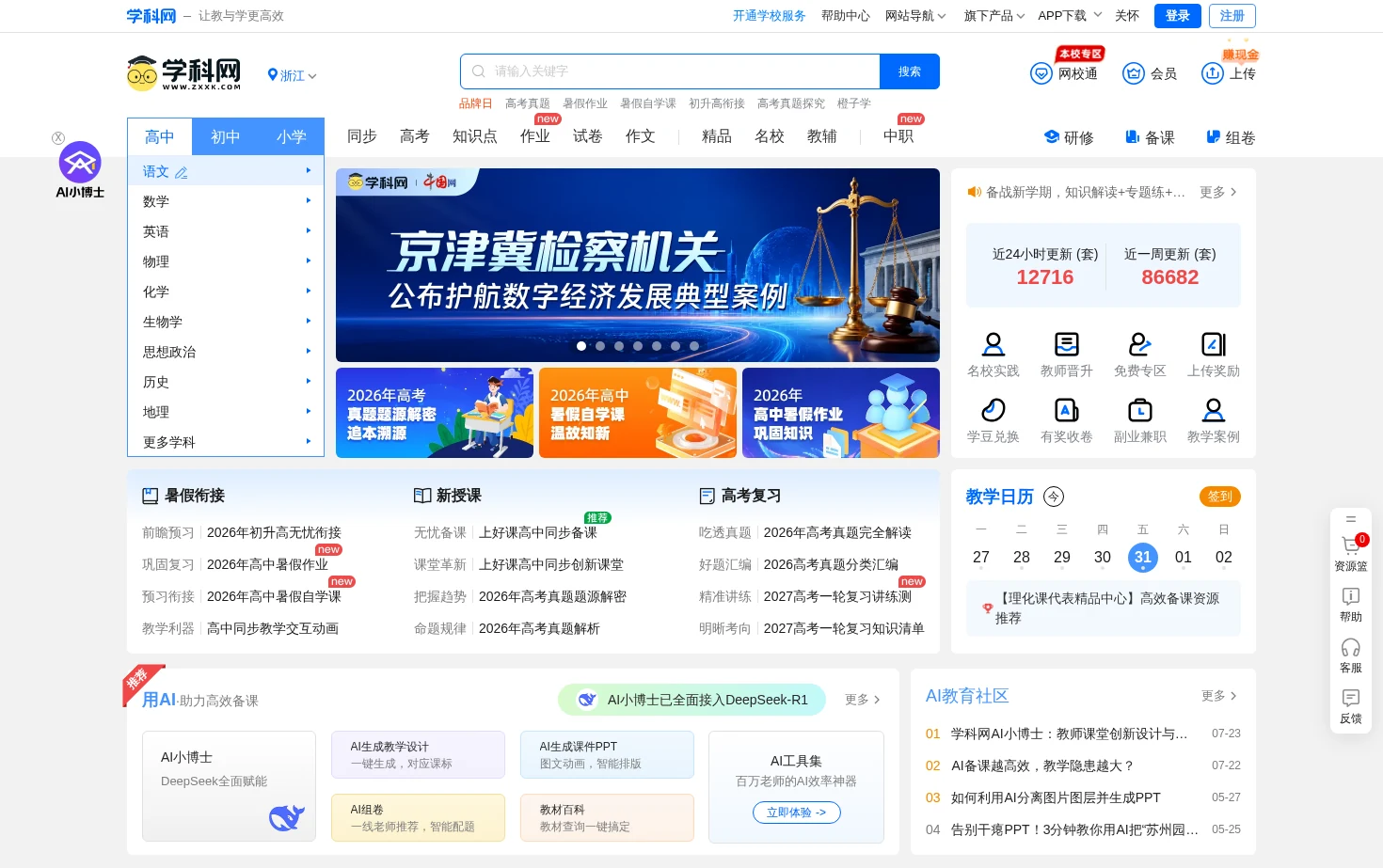Click the 教学案例 icon

(x=1214, y=410)
